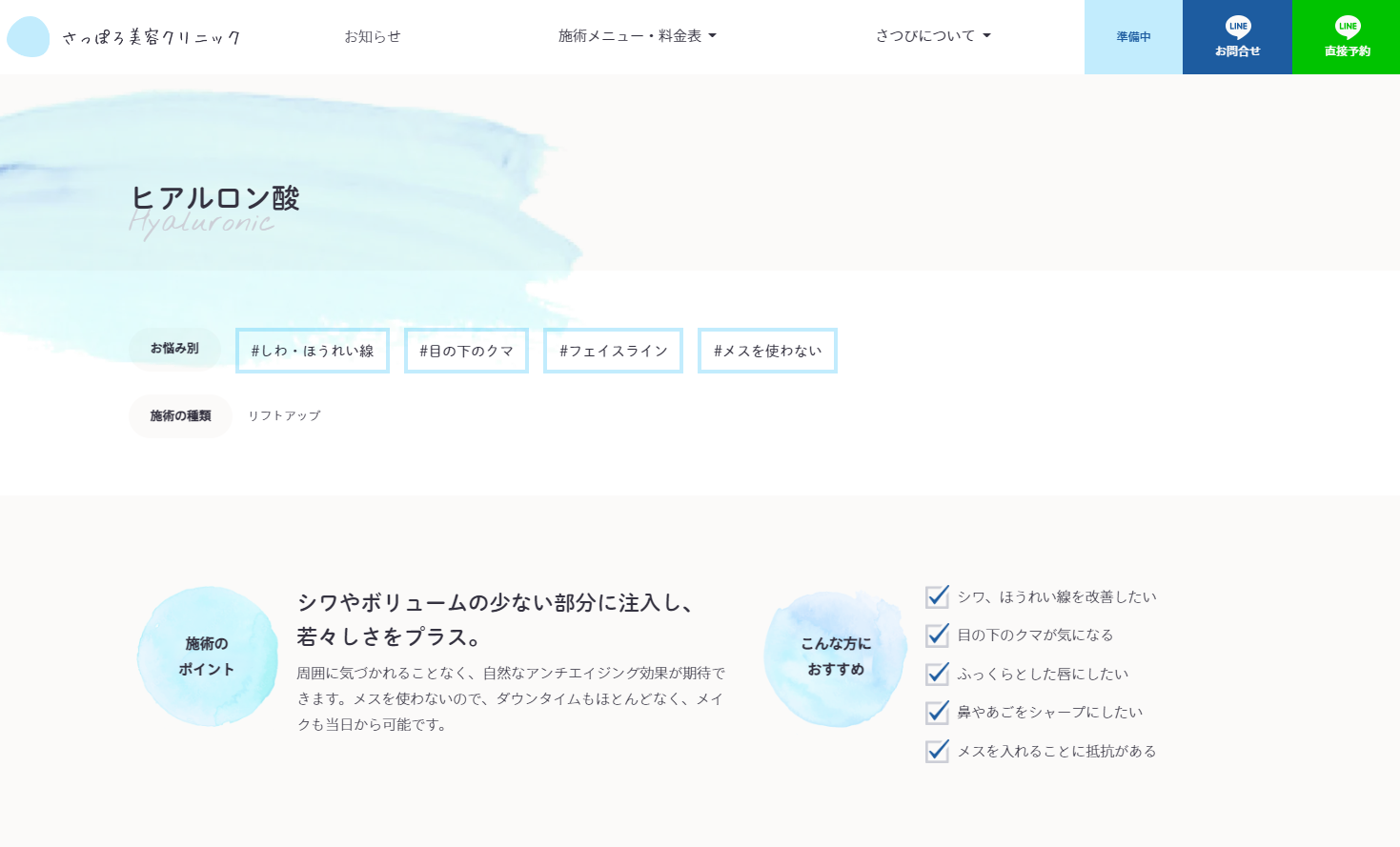Click the LINE お問合せ icon
1400x847 pixels.
[x=1236, y=29]
